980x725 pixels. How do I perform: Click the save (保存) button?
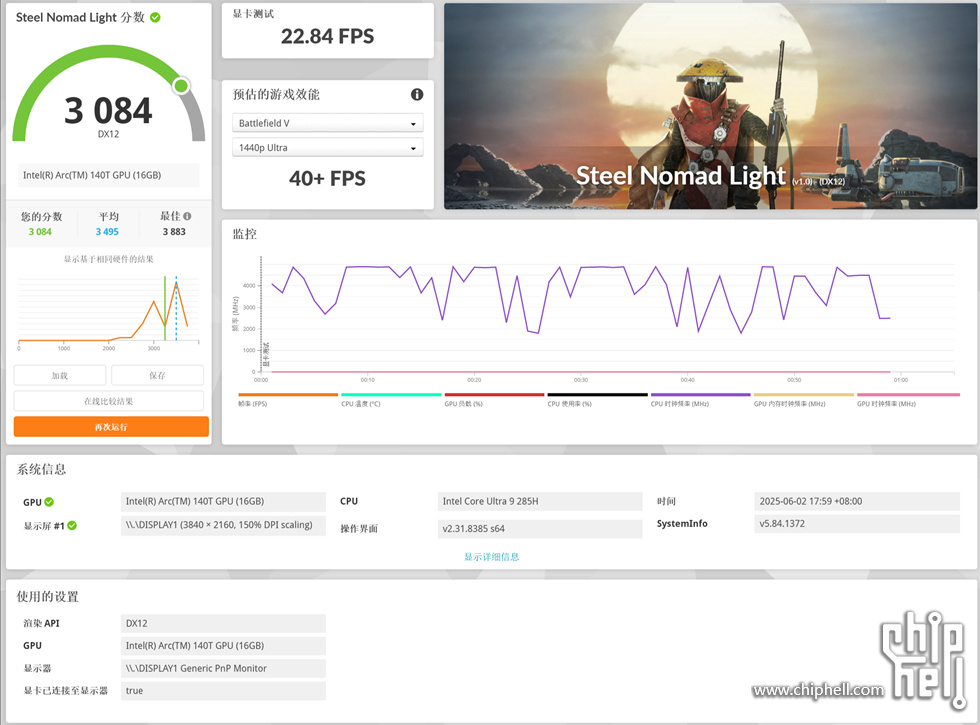tap(158, 376)
